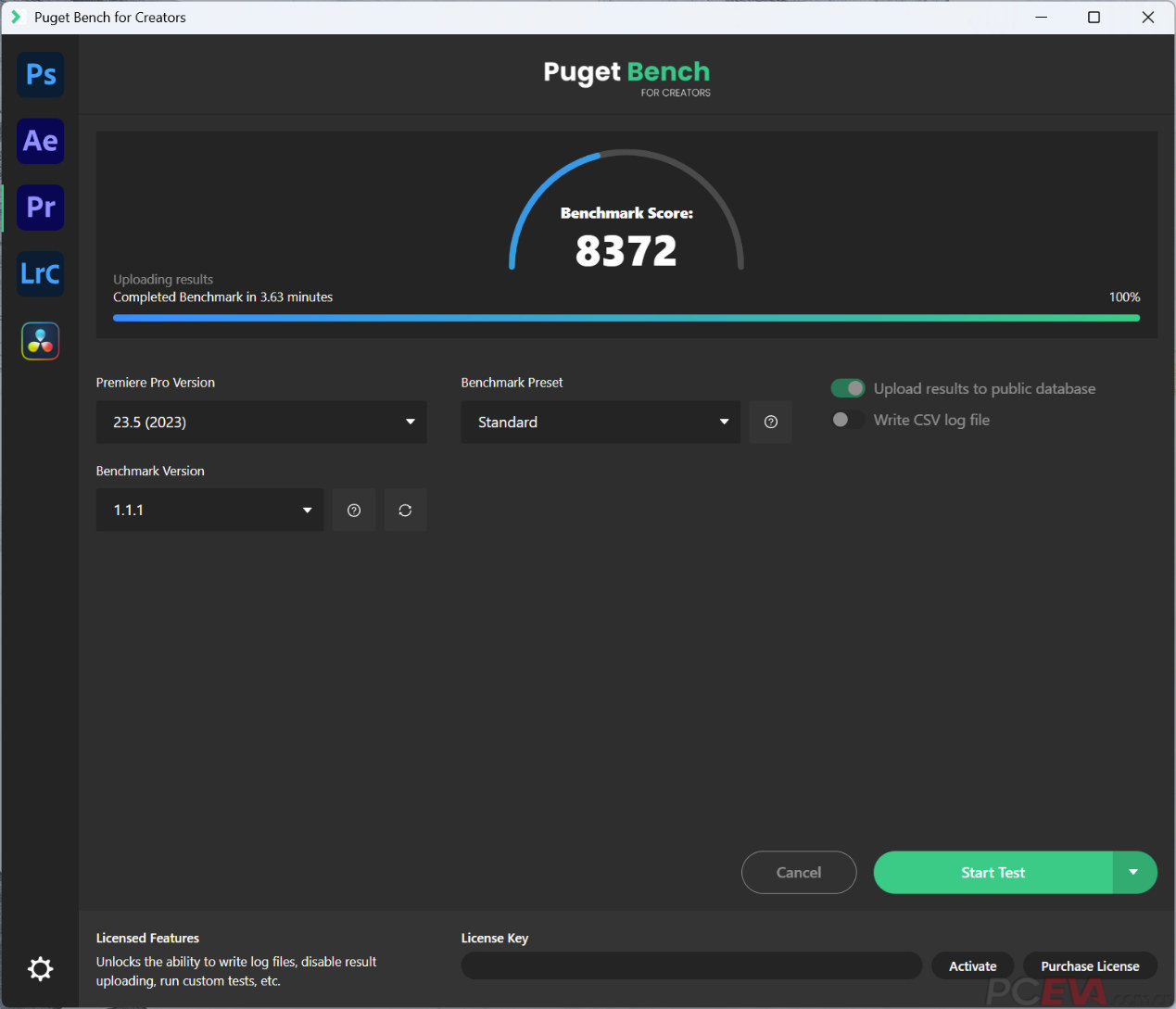Viewport: 1176px width, 1009px height.
Task: Refresh the benchmark version list
Action: 405,511
